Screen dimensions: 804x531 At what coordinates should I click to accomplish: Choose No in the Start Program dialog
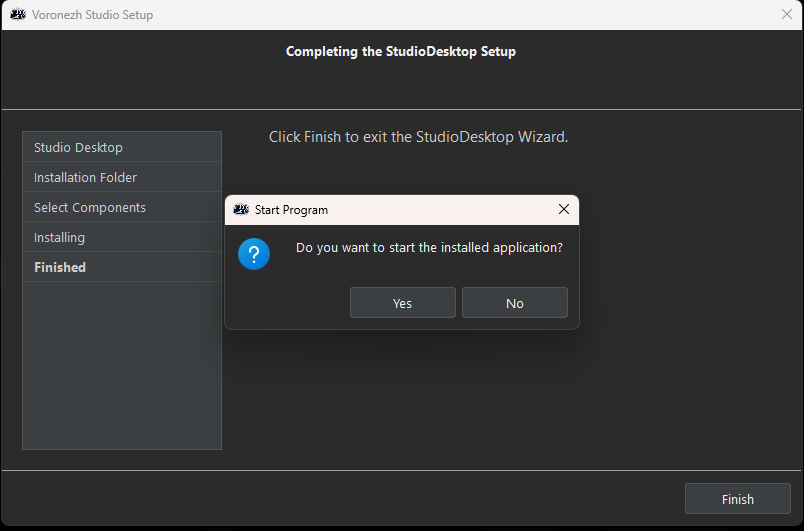coord(515,303)
